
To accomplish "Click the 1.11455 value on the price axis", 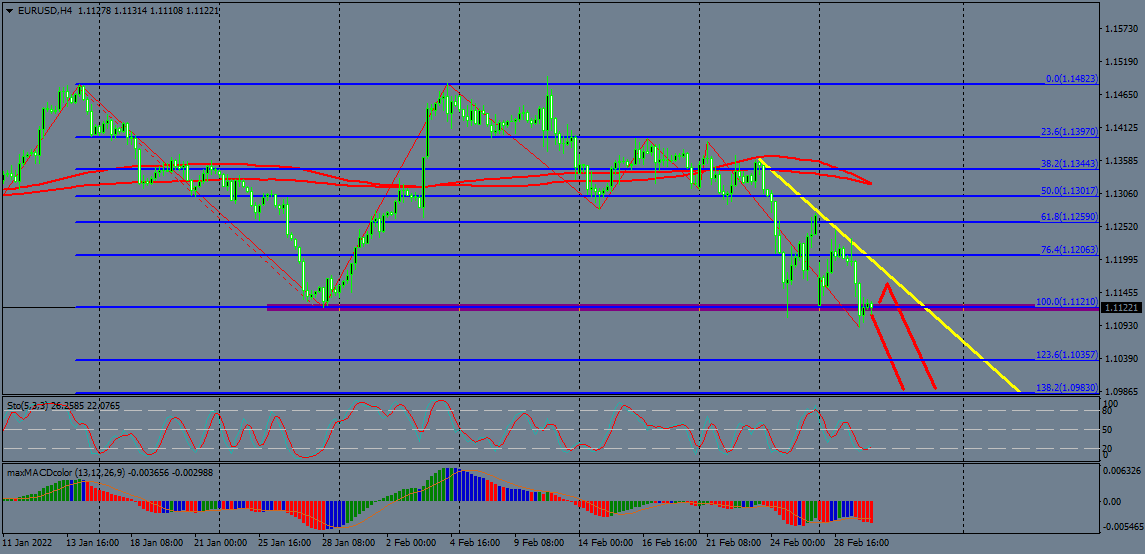I will pyautogui.click(x=1124, y=293).
